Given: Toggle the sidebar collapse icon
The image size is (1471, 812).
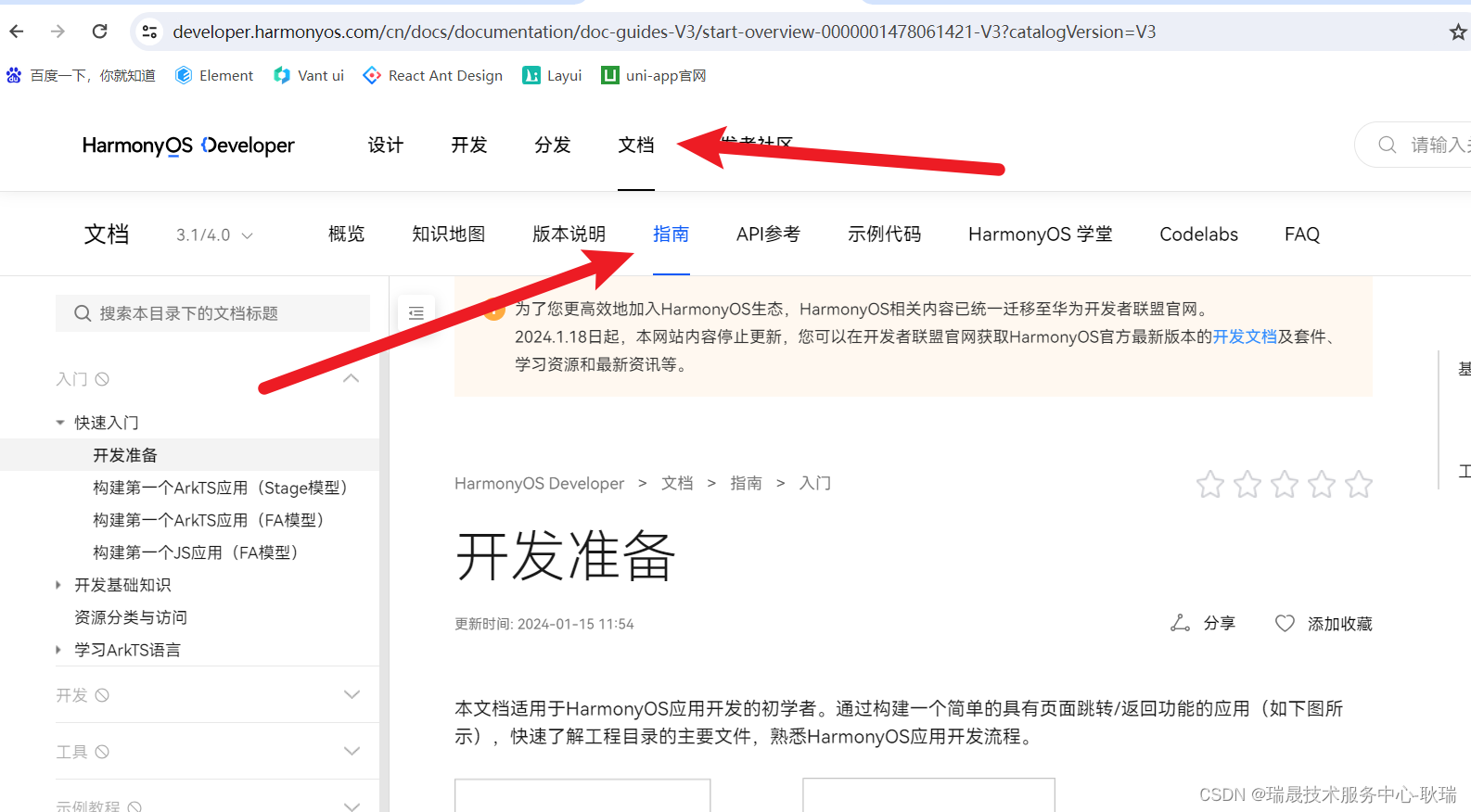Looking at the screenshot, I should 416,313.
